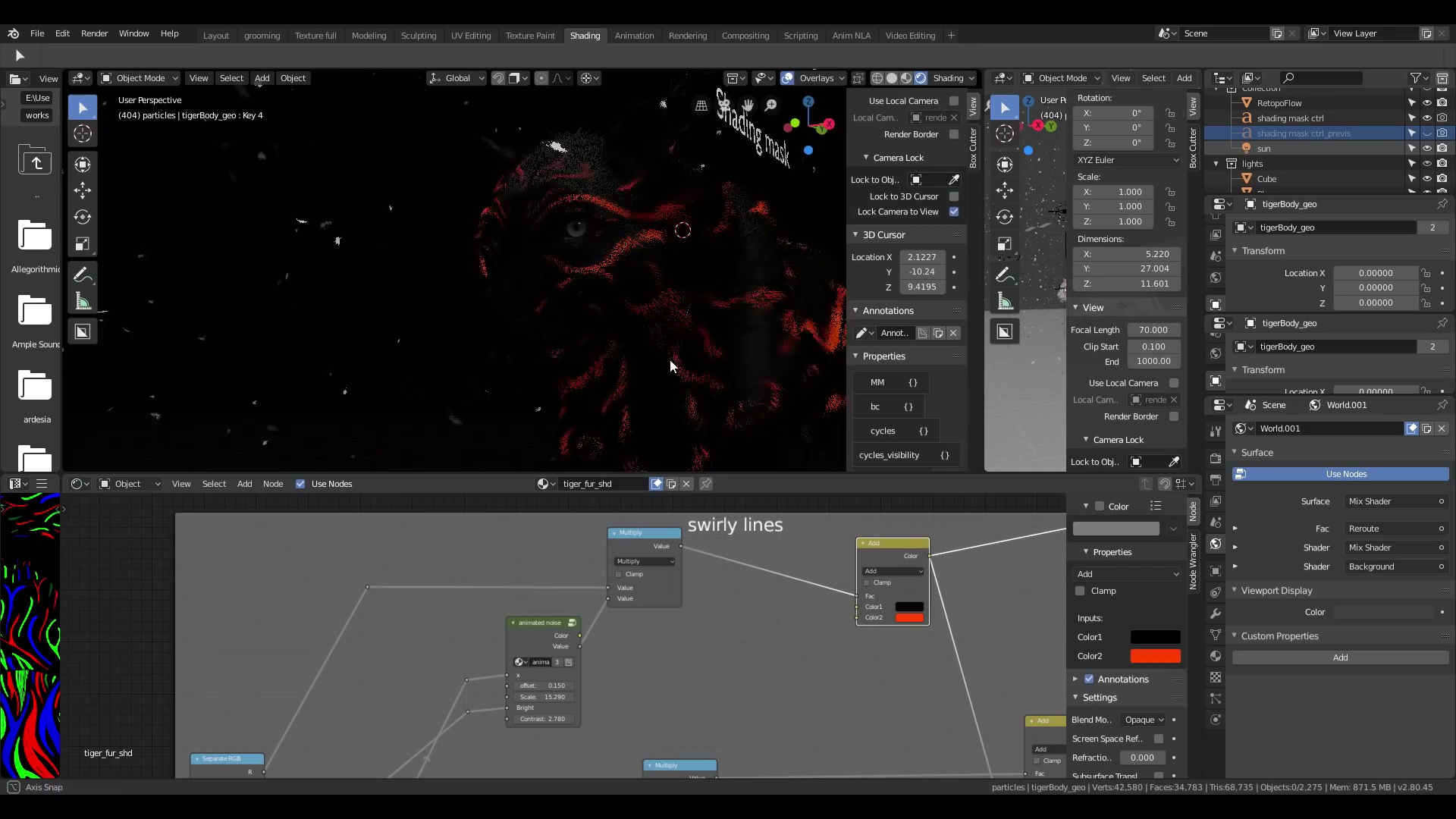Open the Render menu
This screenshot has height=819, width=1456.
coord(94,33)
